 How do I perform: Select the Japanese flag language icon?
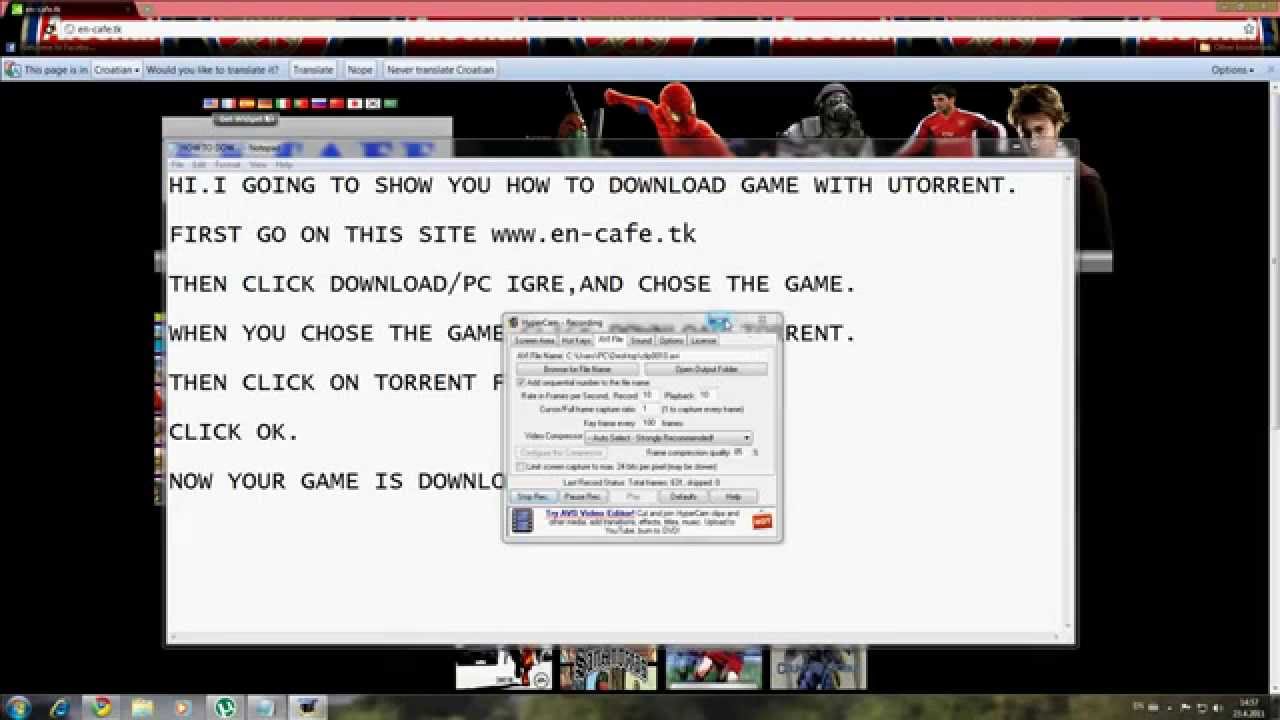point(355,103)
